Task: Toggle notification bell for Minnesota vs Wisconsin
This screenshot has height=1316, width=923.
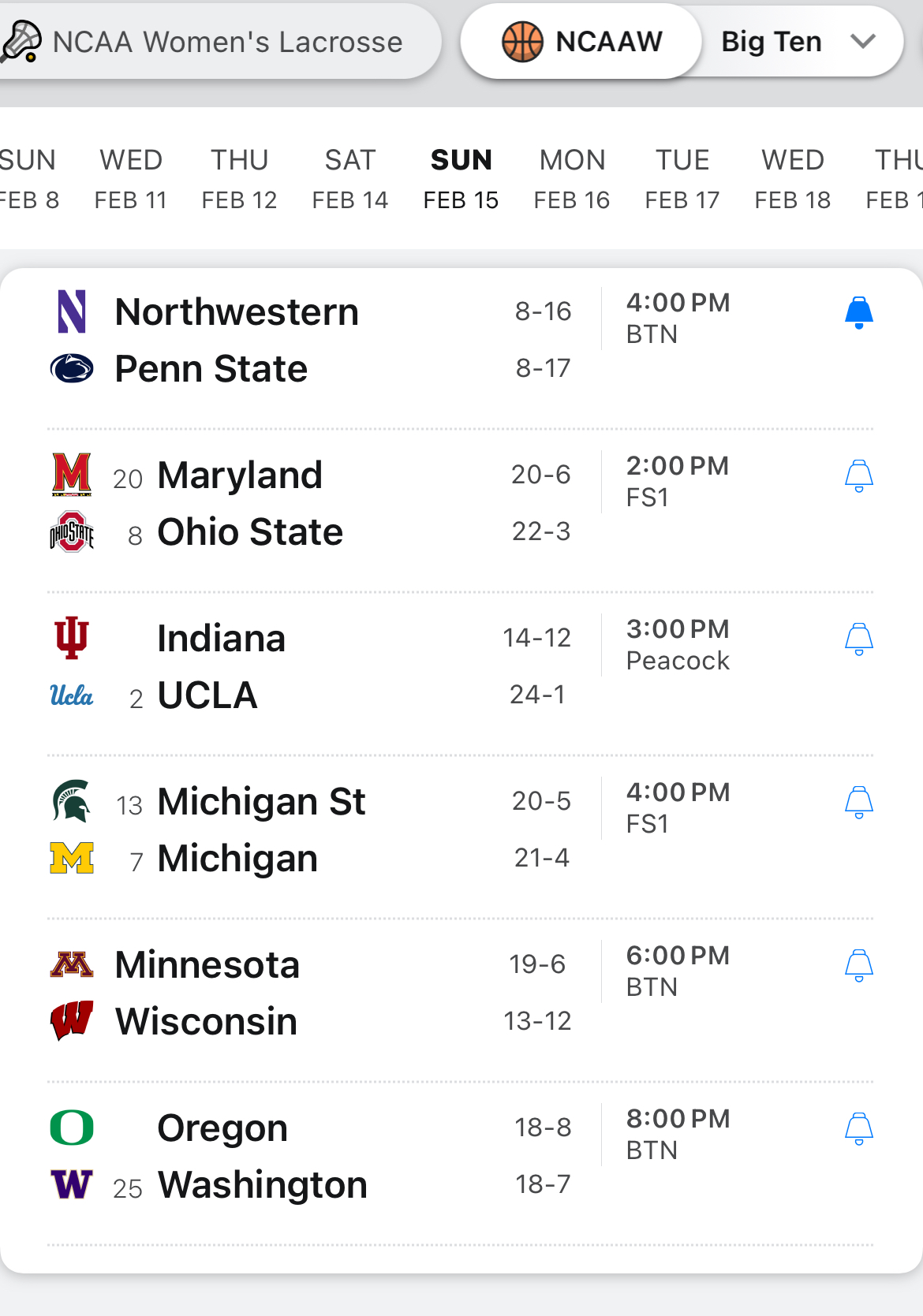Action: [x=858, y=966]
